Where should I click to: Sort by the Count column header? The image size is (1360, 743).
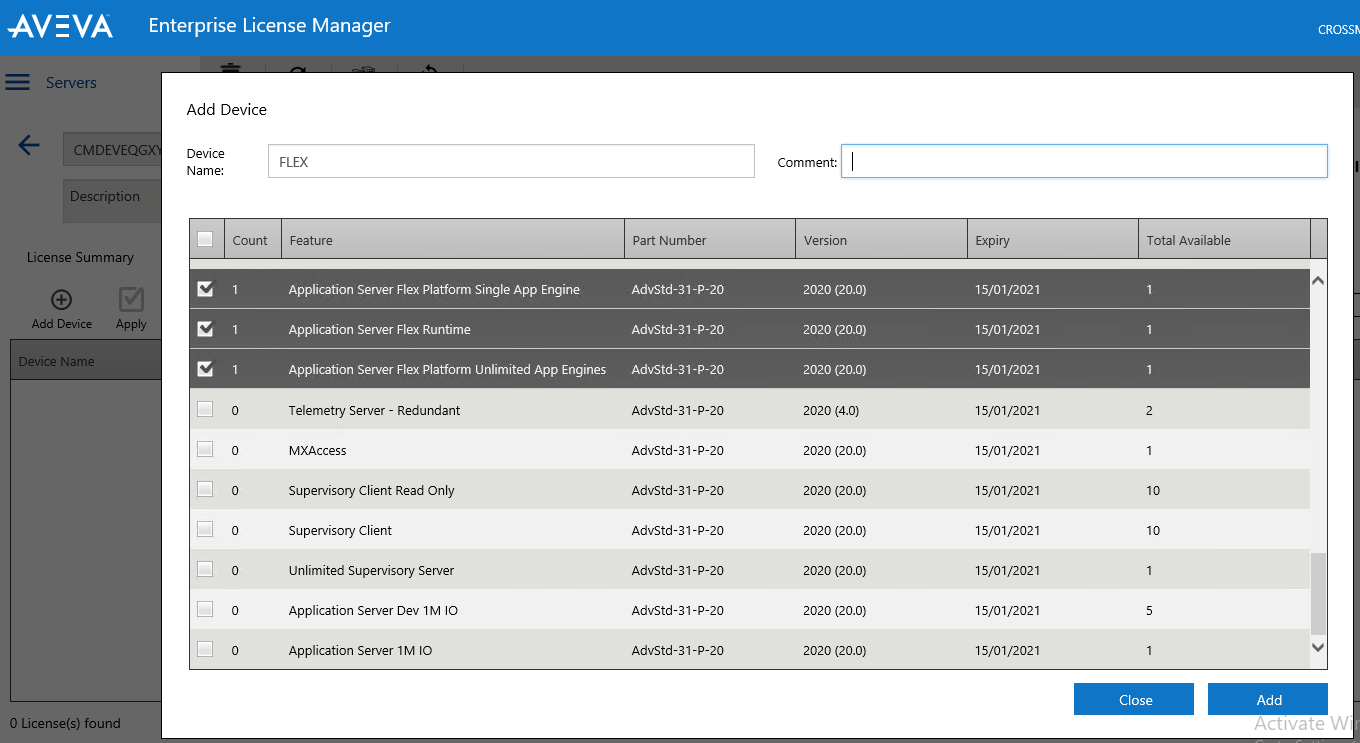[x=253, y=240]
